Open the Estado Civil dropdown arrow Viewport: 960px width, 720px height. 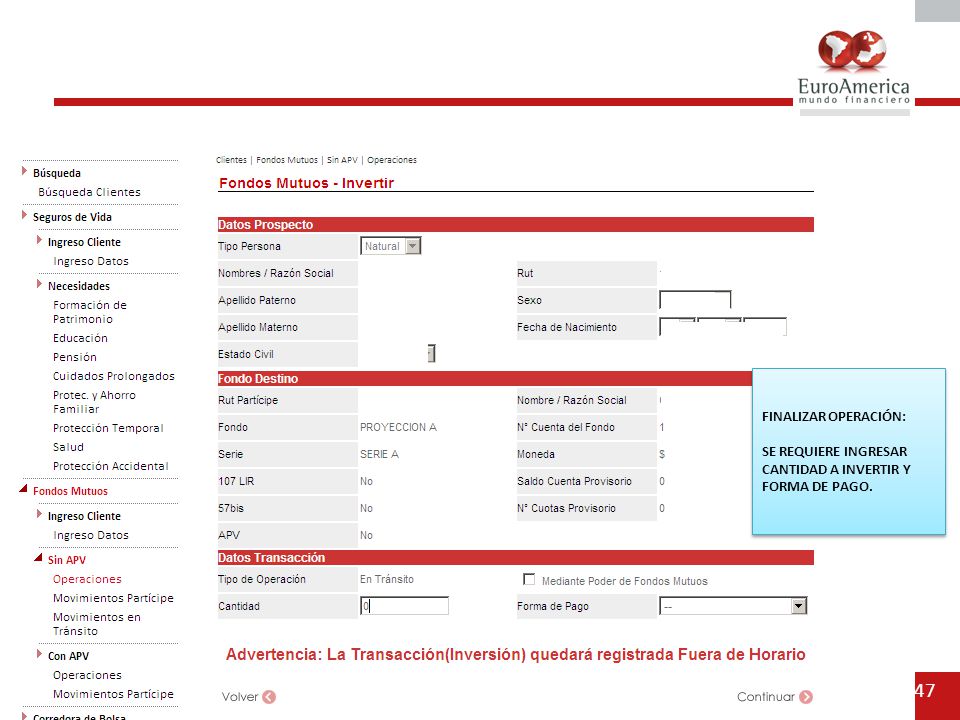tap(431, 353)
